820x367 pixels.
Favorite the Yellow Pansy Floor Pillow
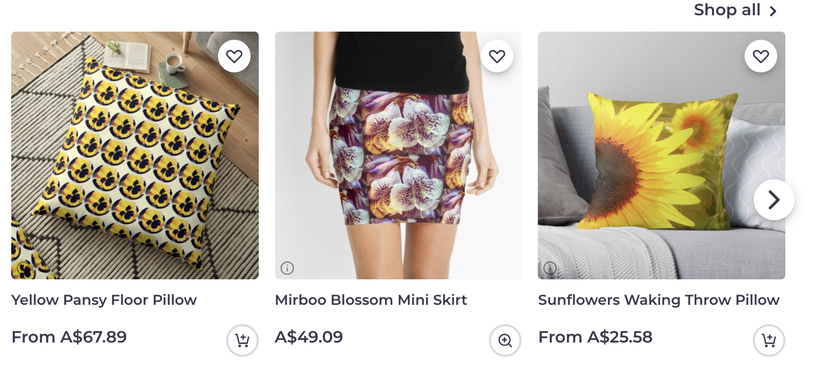(234, 56)
